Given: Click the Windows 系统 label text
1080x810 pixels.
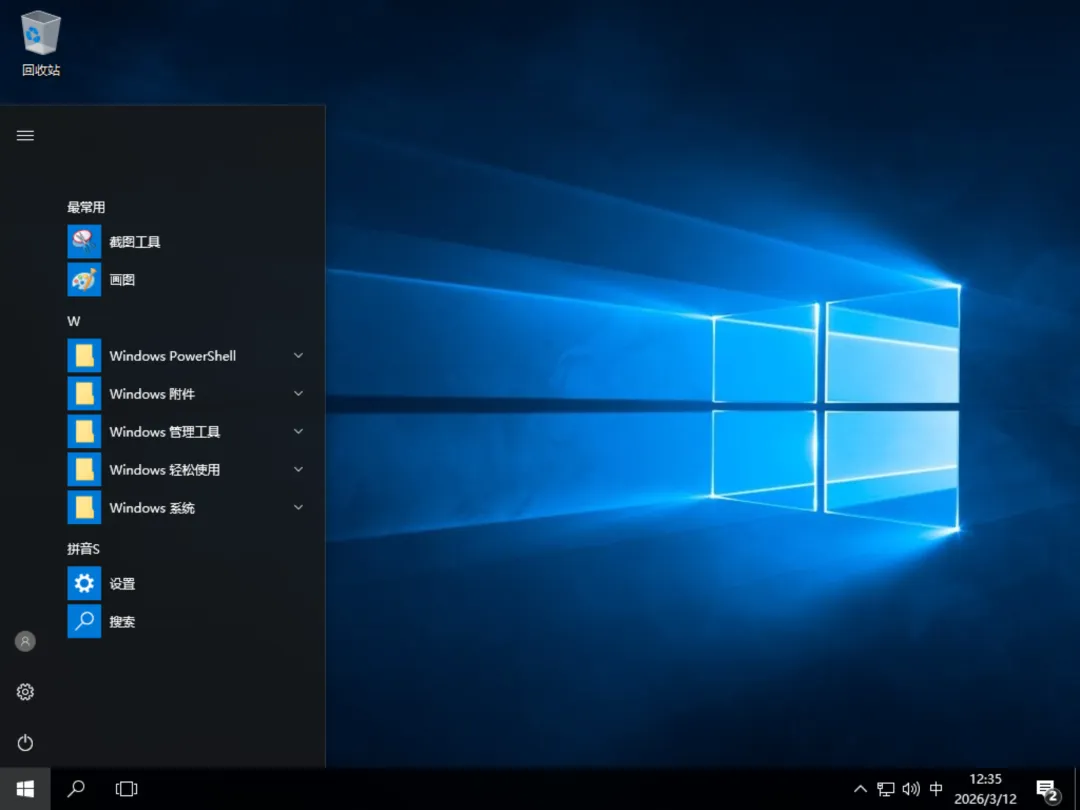Looking at the screenshot, I should coord(152,508).
